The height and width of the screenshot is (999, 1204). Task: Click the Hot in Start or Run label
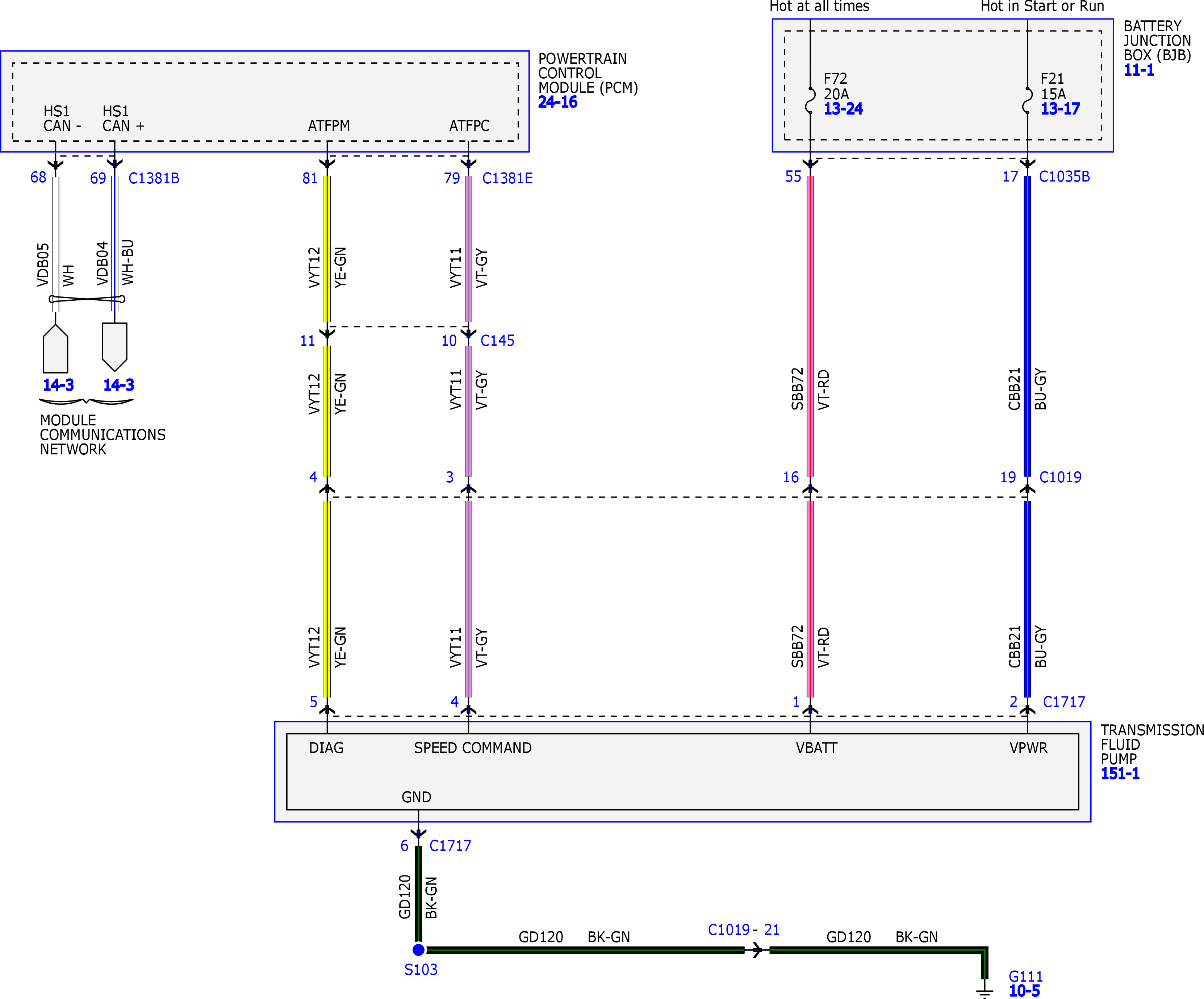tap(1042, 7)
